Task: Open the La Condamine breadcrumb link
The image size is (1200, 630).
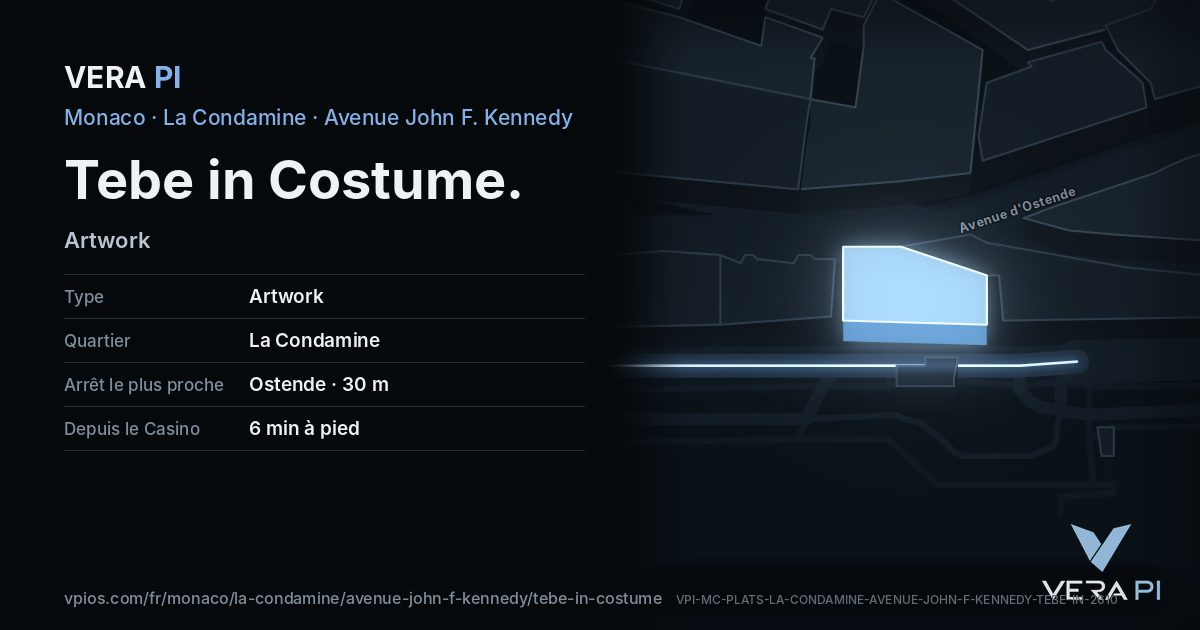Action: click(234, 117)
